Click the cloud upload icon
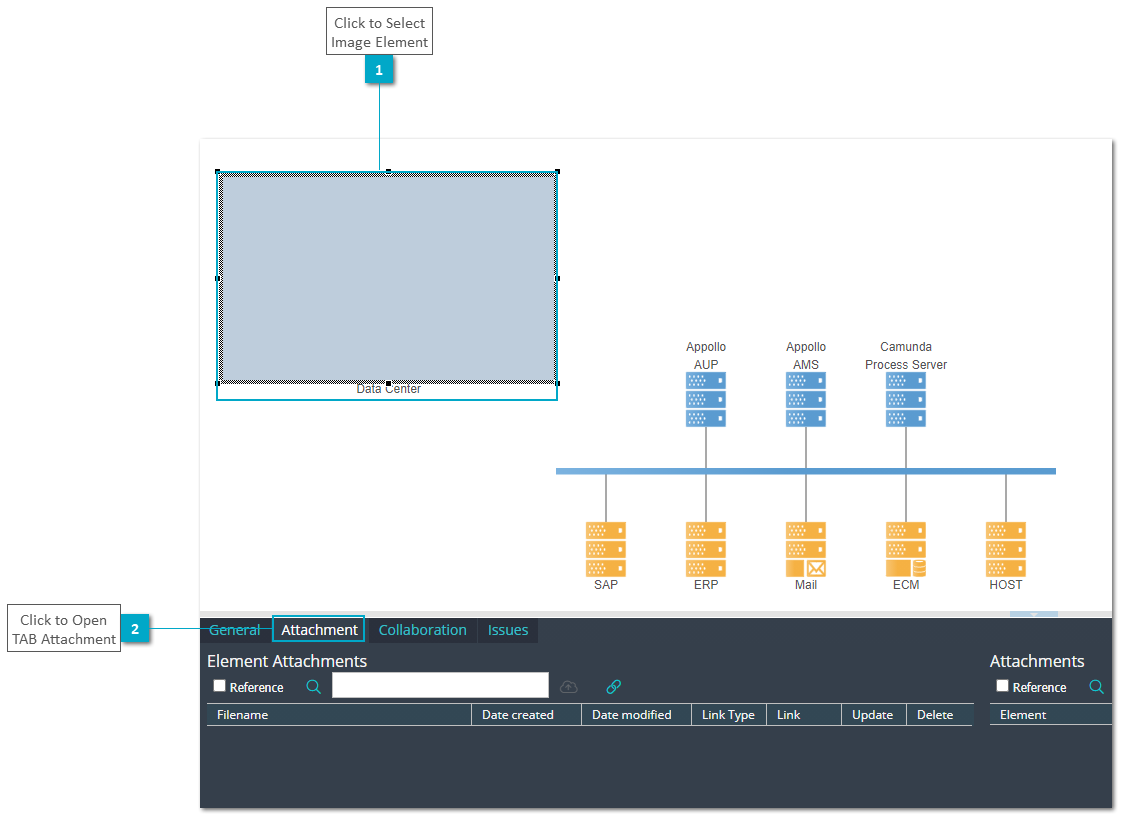Viewport: 1121px width, 817px height. [x=568, y=687]
